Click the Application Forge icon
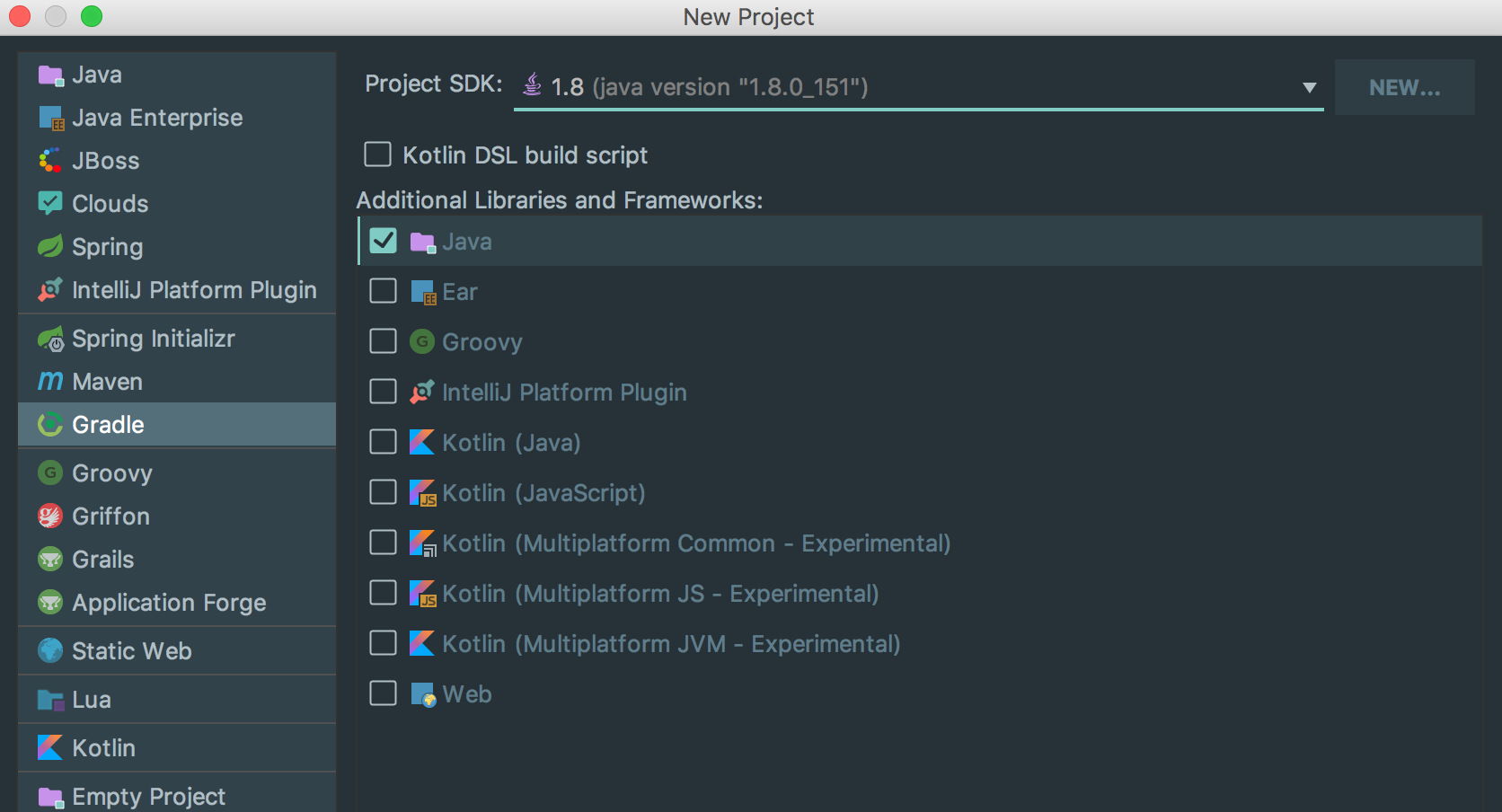The image size is (1502, 812). pyautogui.click(x=50, y=602)
